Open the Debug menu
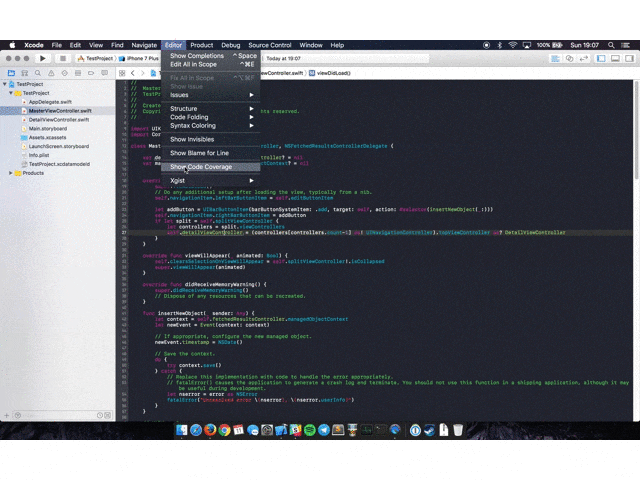Viewport: 640px width, 480px height. [231, 45]
